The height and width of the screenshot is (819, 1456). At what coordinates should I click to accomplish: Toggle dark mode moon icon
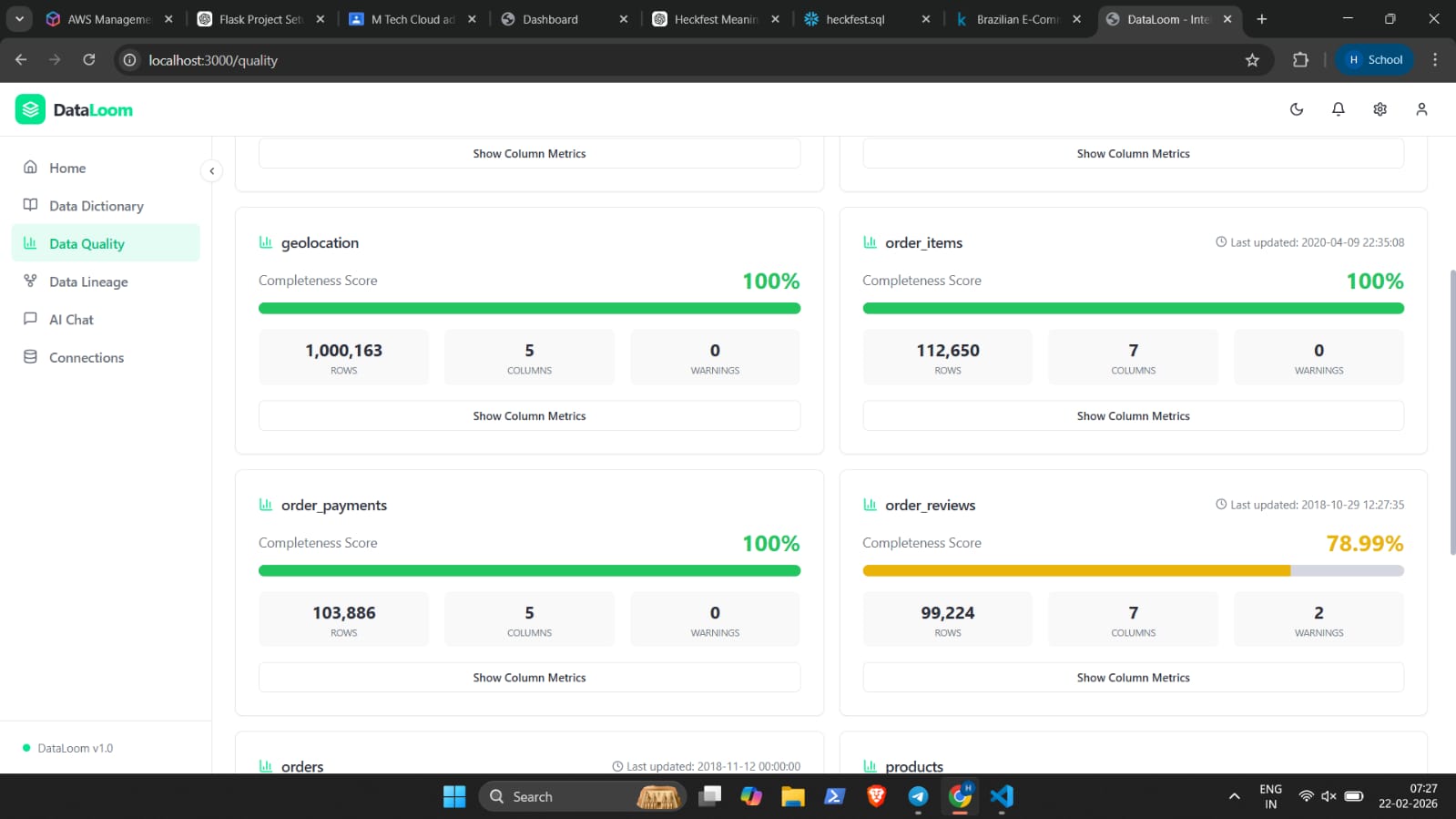coord(1297,109)
